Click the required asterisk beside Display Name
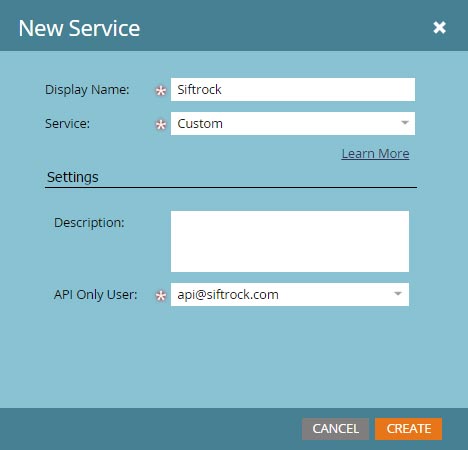This screenshot has width=468, height=450. [x=161, y=90]
